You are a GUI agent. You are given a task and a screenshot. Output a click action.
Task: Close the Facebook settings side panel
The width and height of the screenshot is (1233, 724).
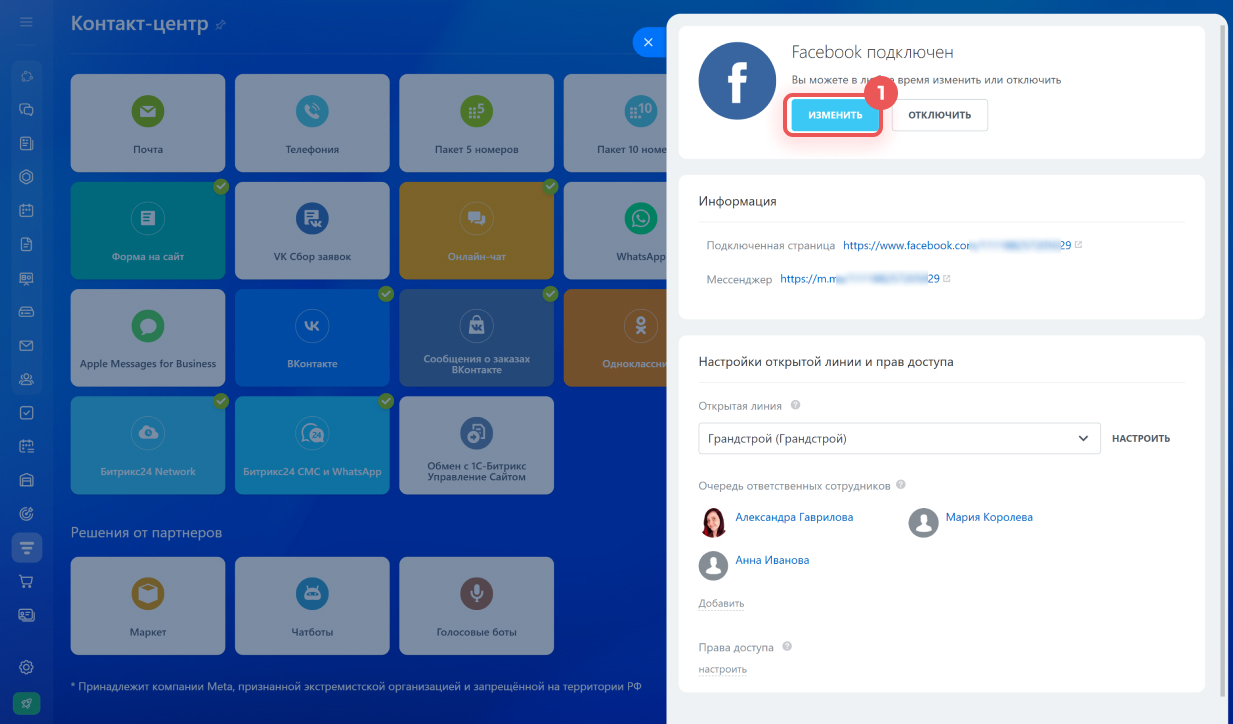click(648, 42)
